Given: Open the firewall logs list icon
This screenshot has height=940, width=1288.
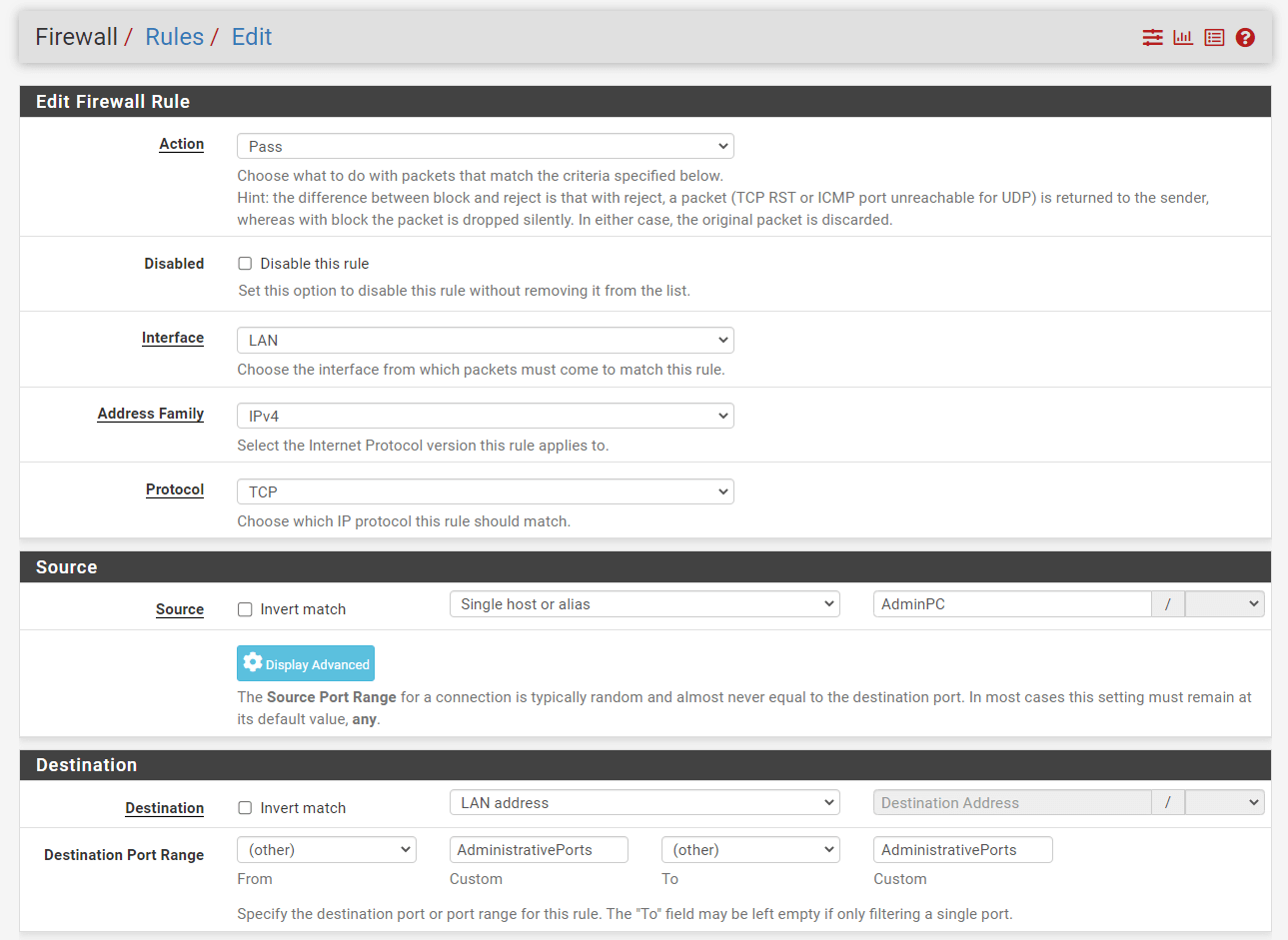Looking at the screenshot, I should (1214, 37).
